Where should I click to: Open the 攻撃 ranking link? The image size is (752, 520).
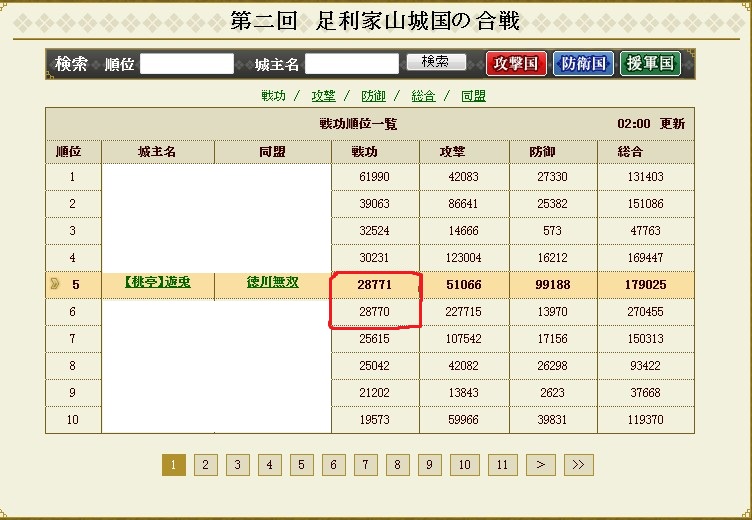[323, 96]
